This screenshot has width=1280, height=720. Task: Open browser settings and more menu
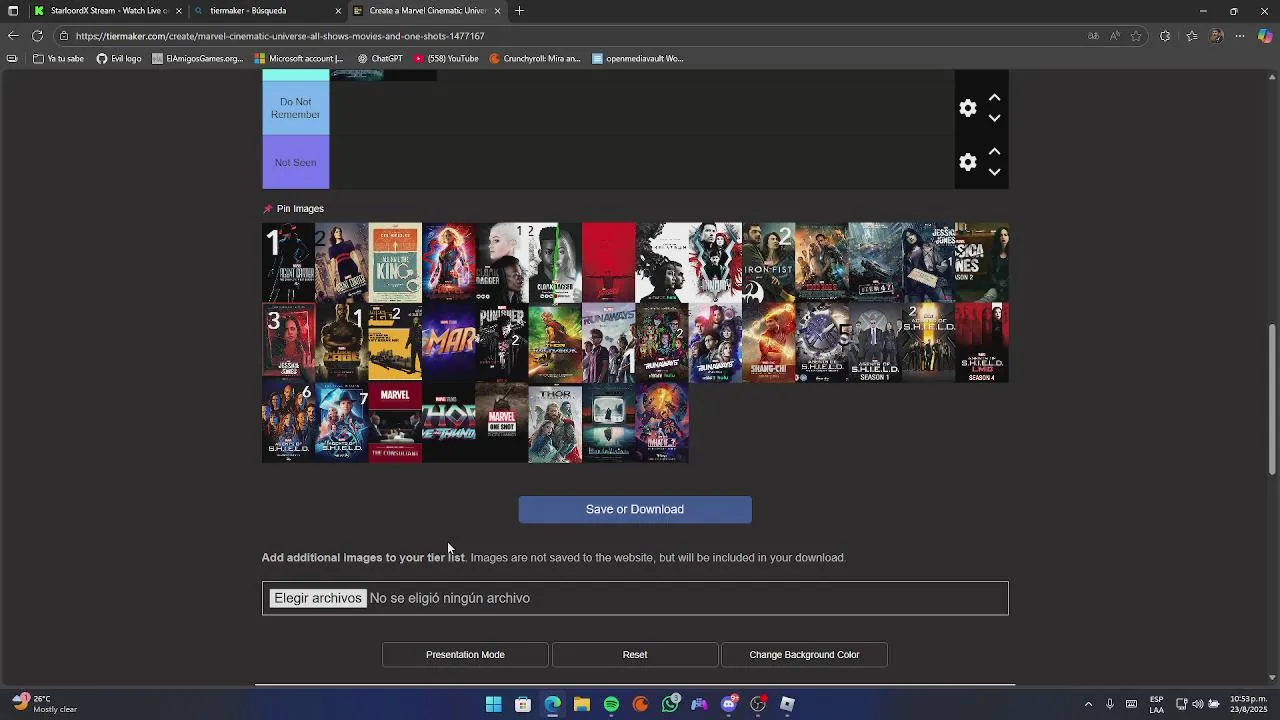[x=1240, y=36]
